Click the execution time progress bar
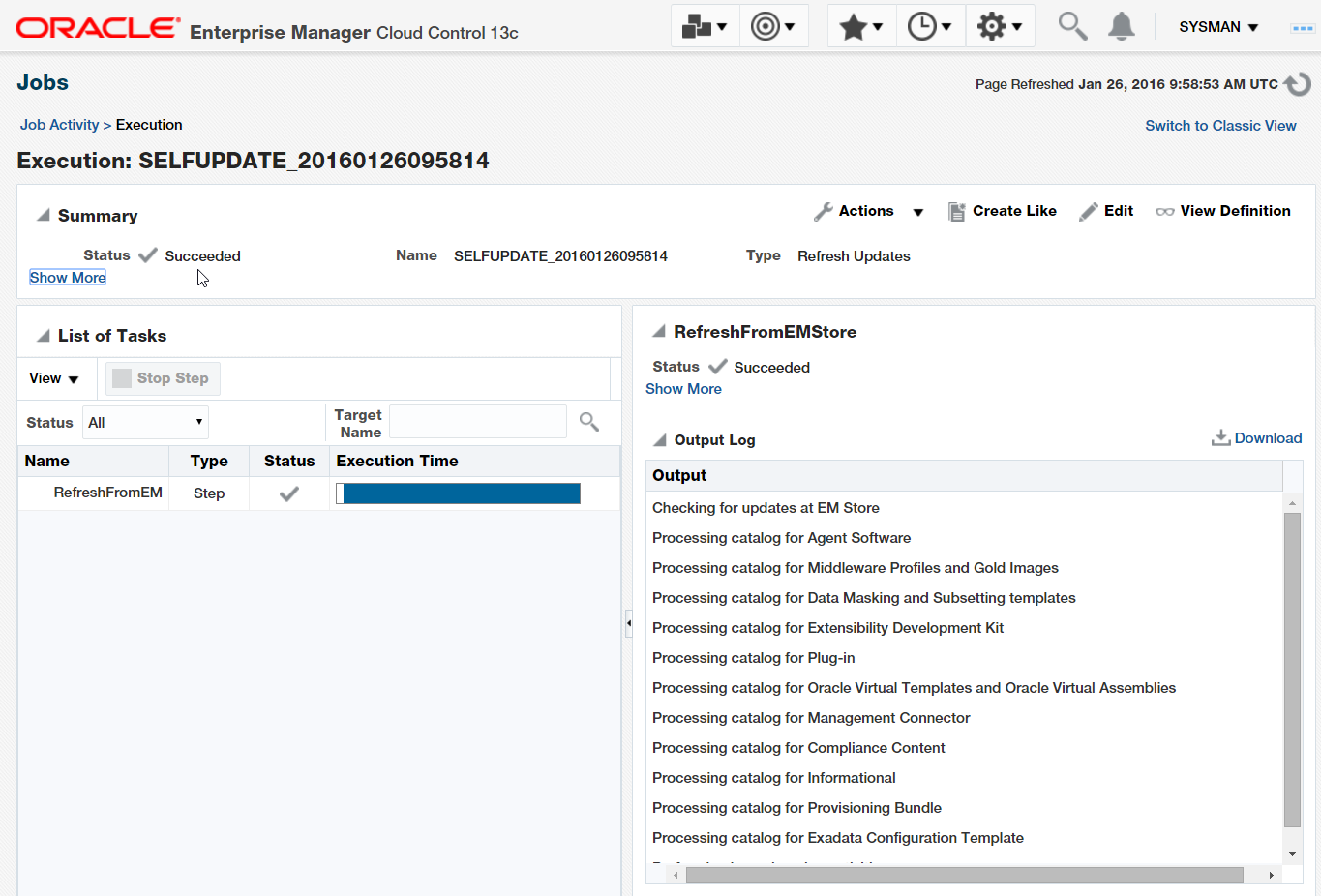Viewport: 1321px width, 896px height. 458,493
